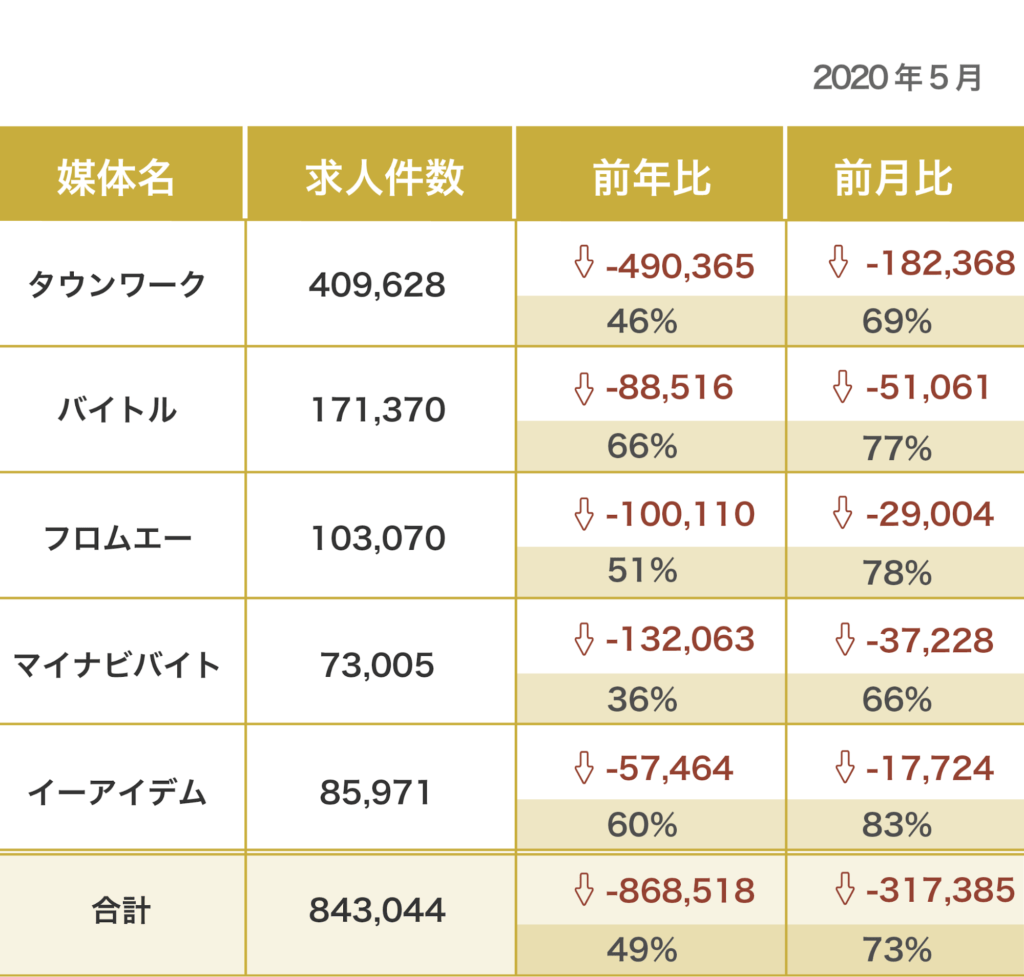The image size is (1024, 977).
Task: Click the down arrow beside -868,518
Action: pos(584,889)
